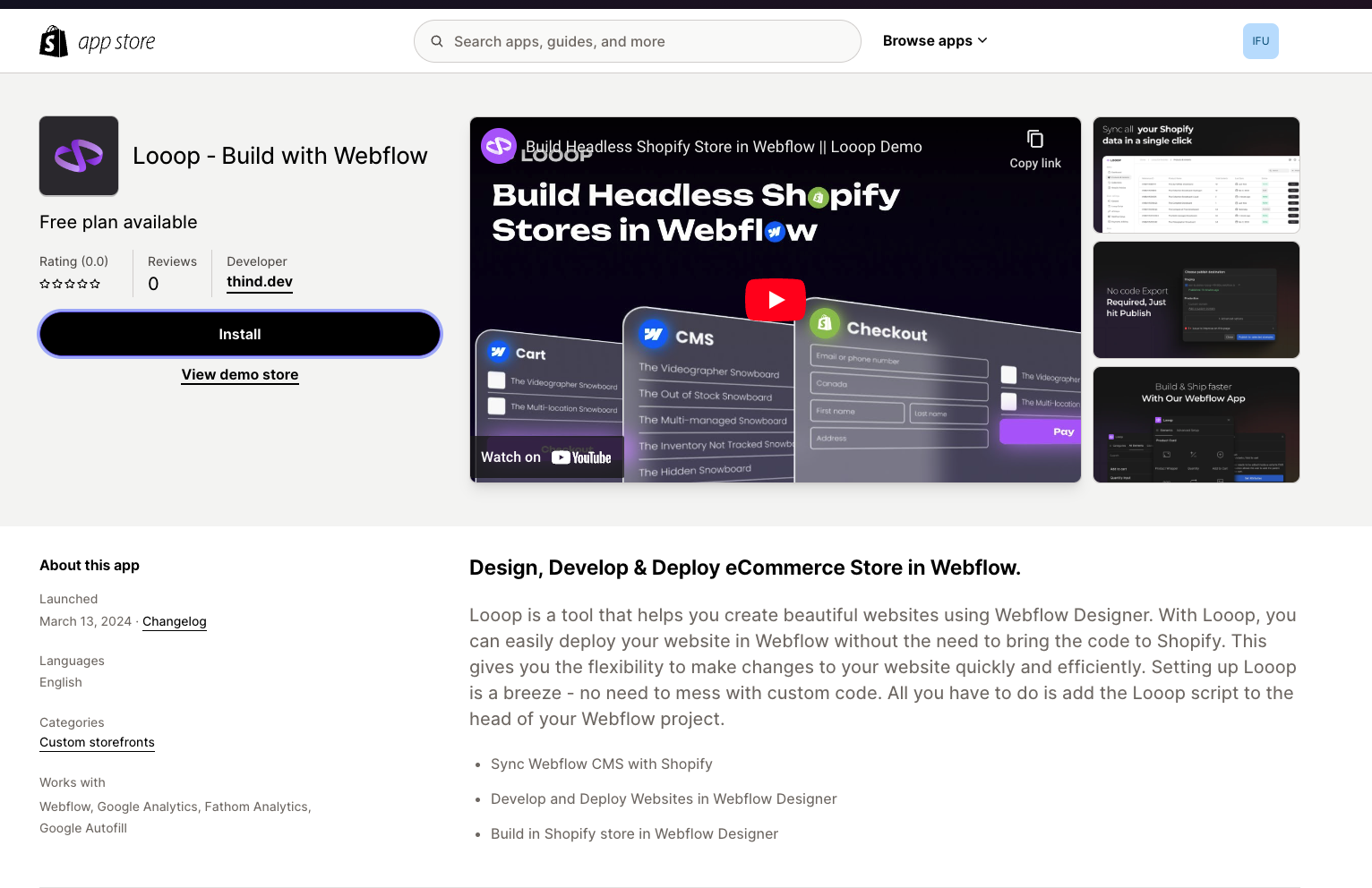
Task: Focus the Search apps, guides, and more field
Action: (638, 41)
